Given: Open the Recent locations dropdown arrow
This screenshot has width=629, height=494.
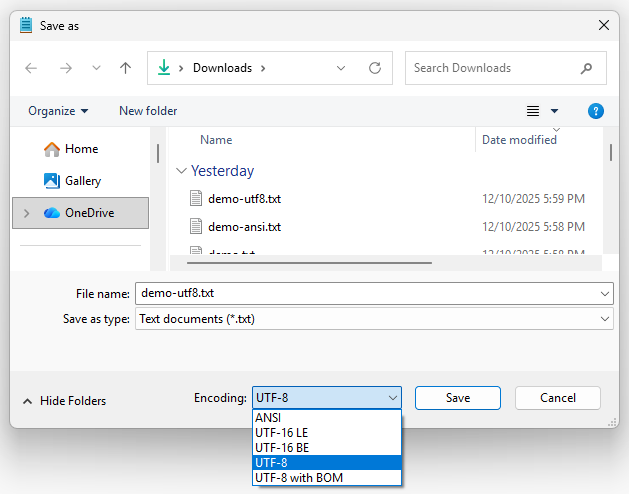Looking at the screenshot, I should [96, 68].
